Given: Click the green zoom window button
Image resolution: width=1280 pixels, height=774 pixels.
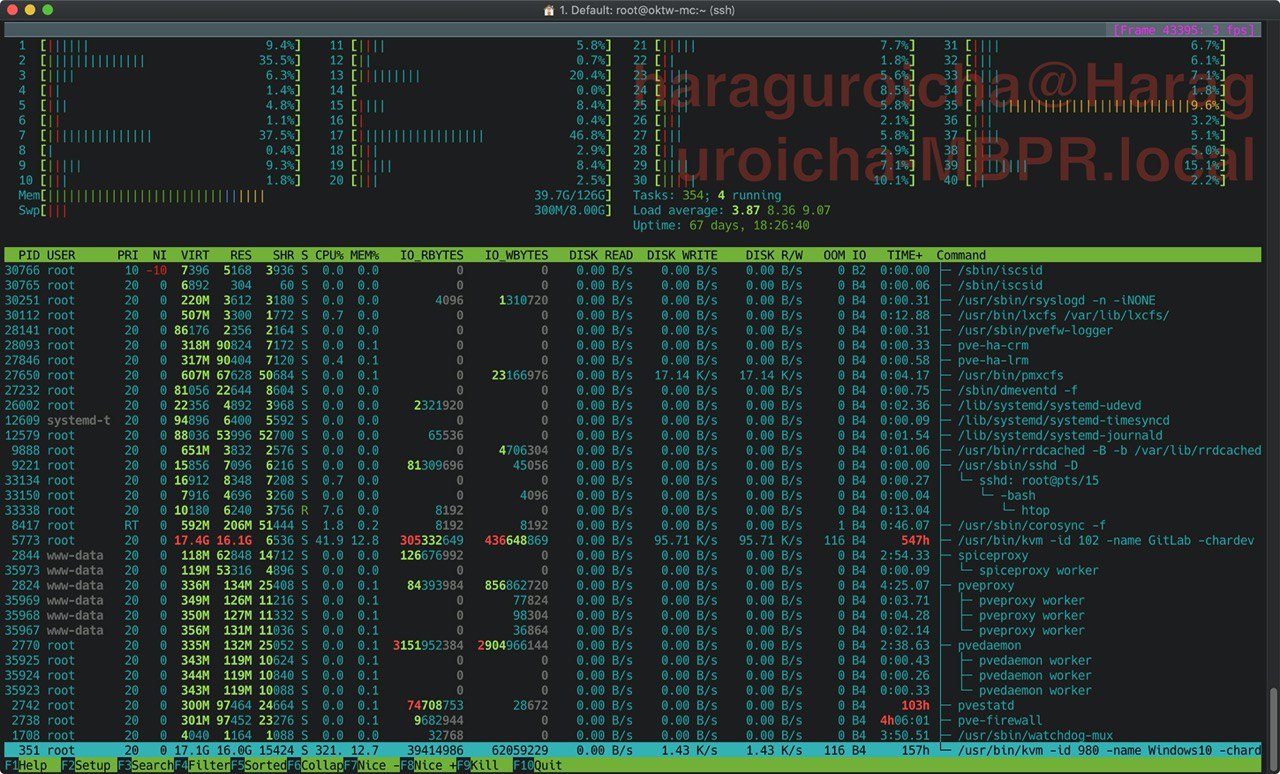Looking at the screenshot, I should point(48,10).
